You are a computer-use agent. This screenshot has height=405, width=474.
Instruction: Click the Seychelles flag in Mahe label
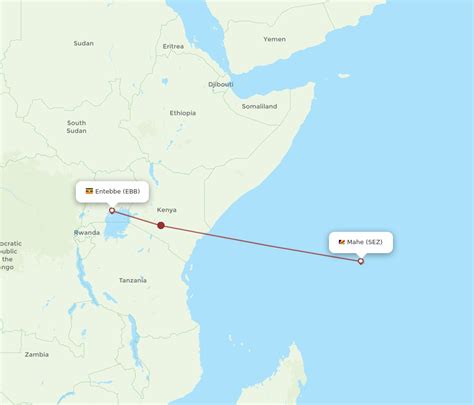tap(342, 242)
